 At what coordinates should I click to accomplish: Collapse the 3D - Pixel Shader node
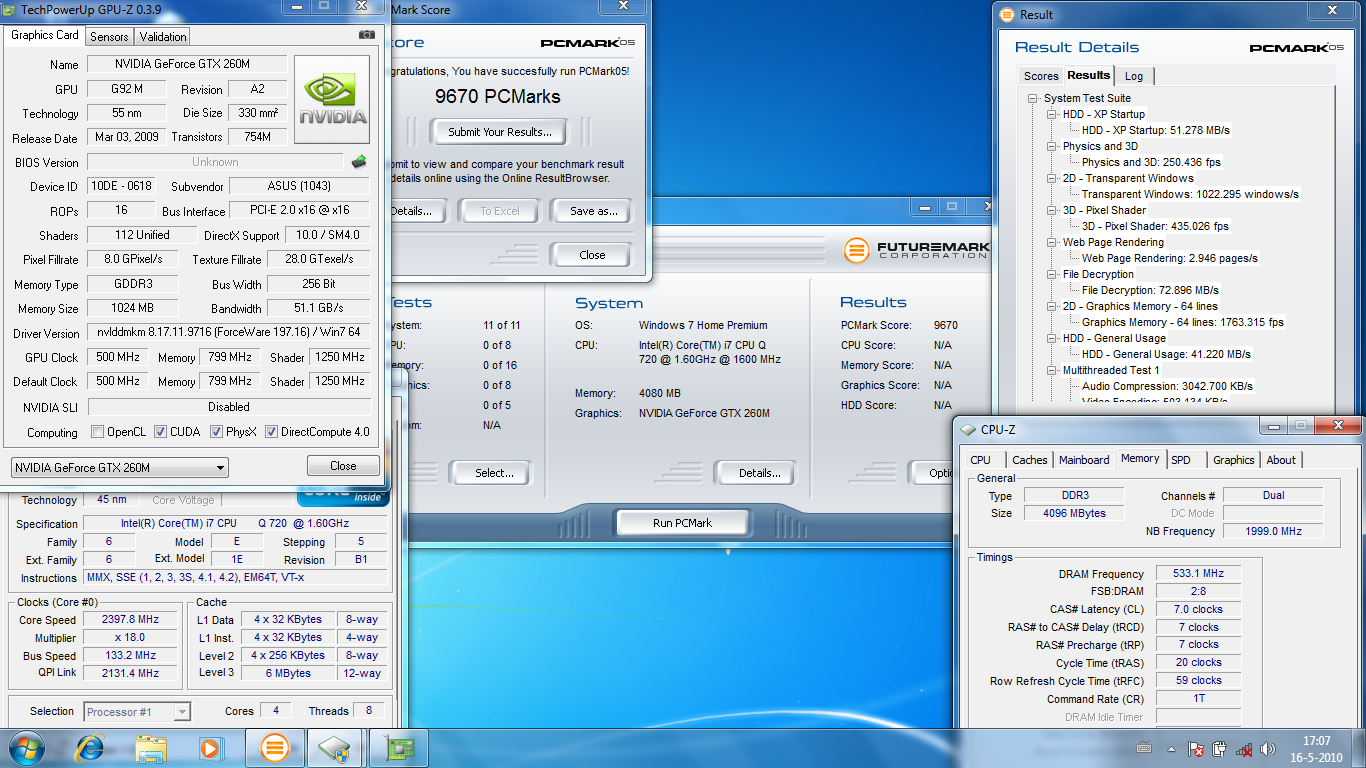(x=1052, y=210)
